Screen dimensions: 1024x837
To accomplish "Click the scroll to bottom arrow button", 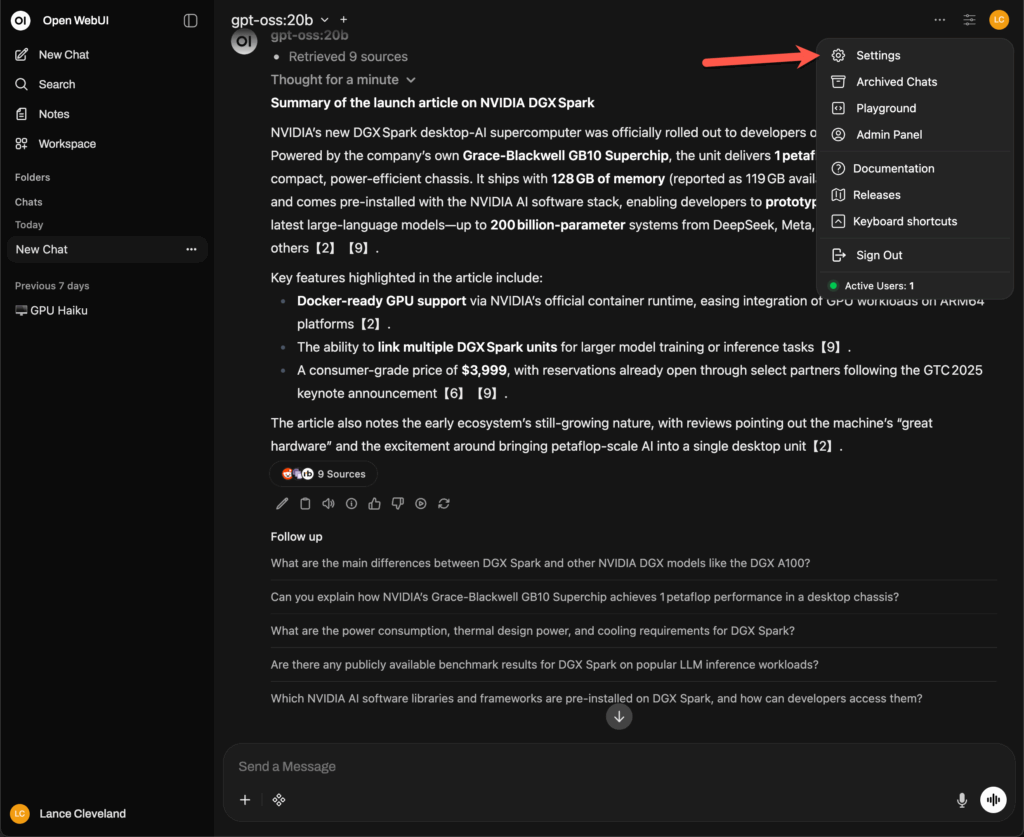I will click(619, 716).
